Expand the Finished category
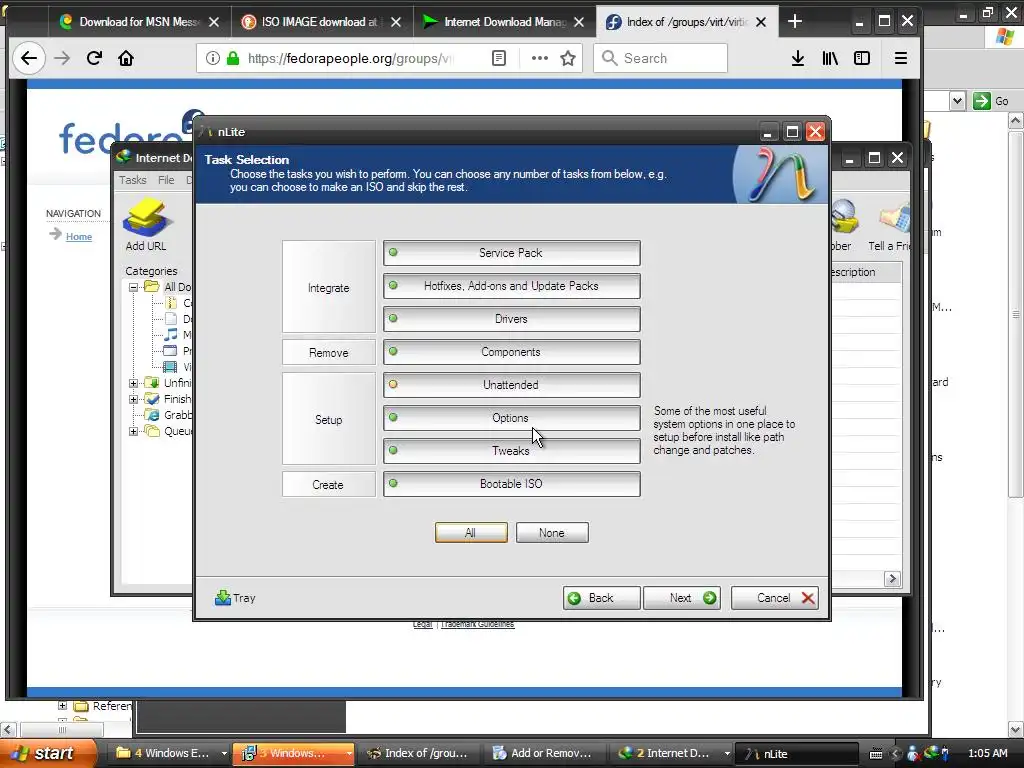The height and width of the screenshot is (768, 1024). (x=133, y=399)
